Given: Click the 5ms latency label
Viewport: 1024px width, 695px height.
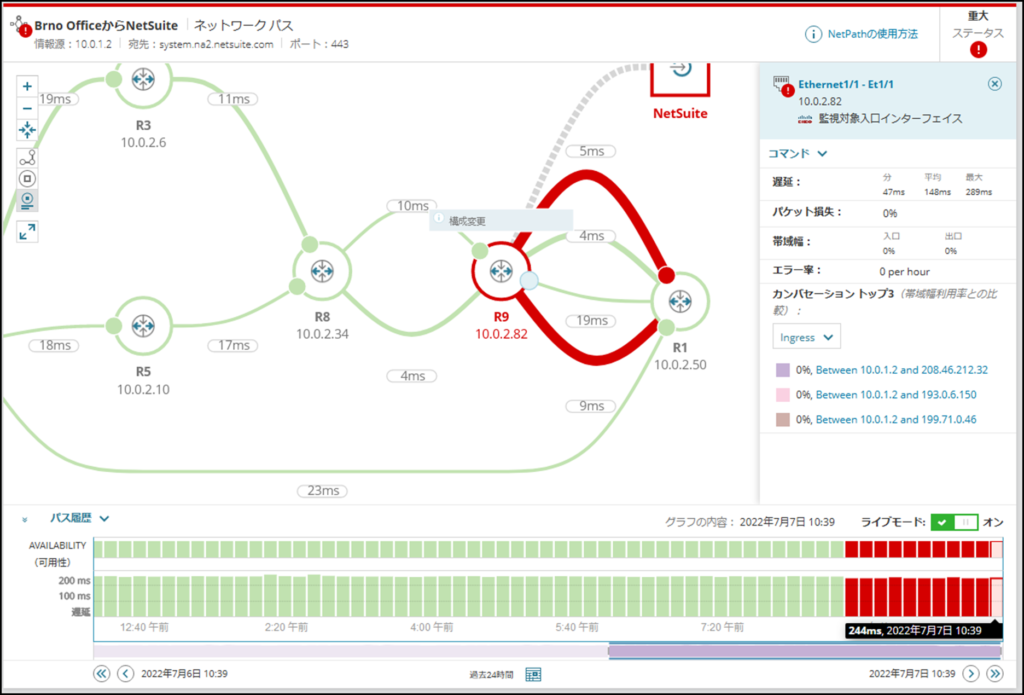Looking at the screenshot, I should coord(592,151).
